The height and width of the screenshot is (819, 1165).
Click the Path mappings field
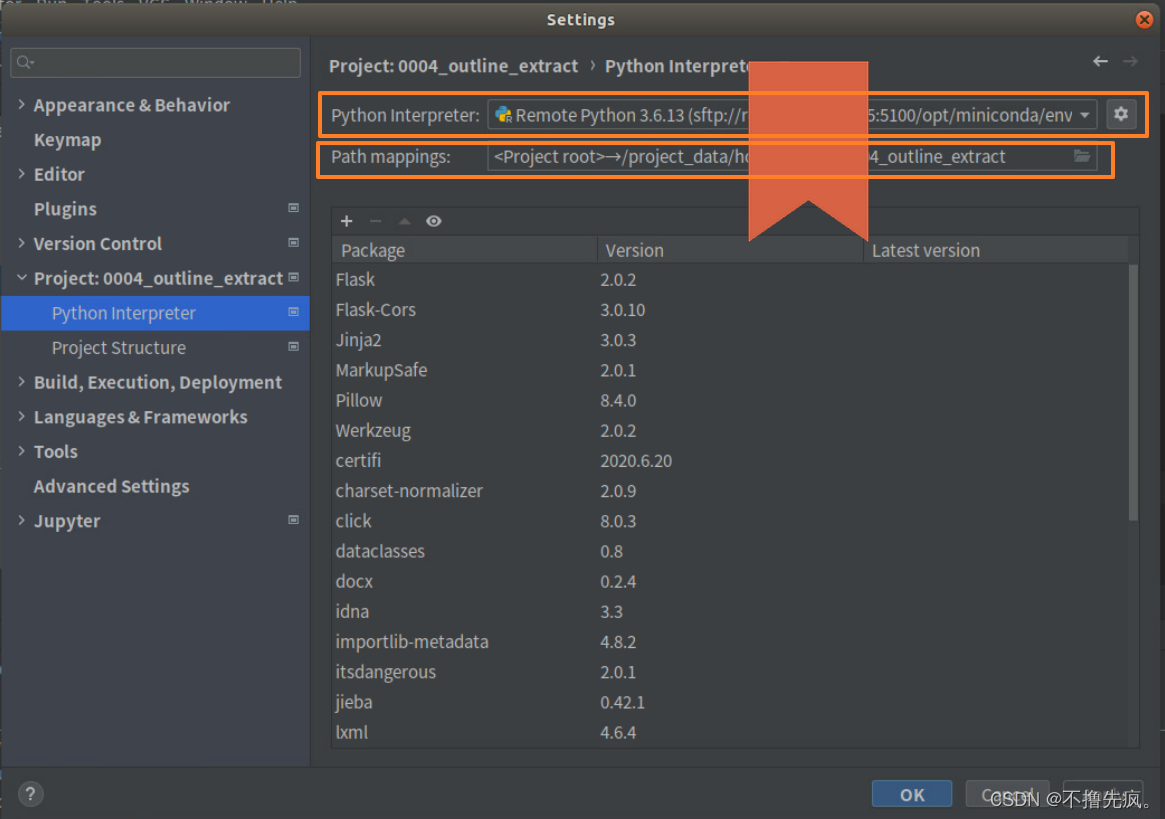(x=792, y=157)
